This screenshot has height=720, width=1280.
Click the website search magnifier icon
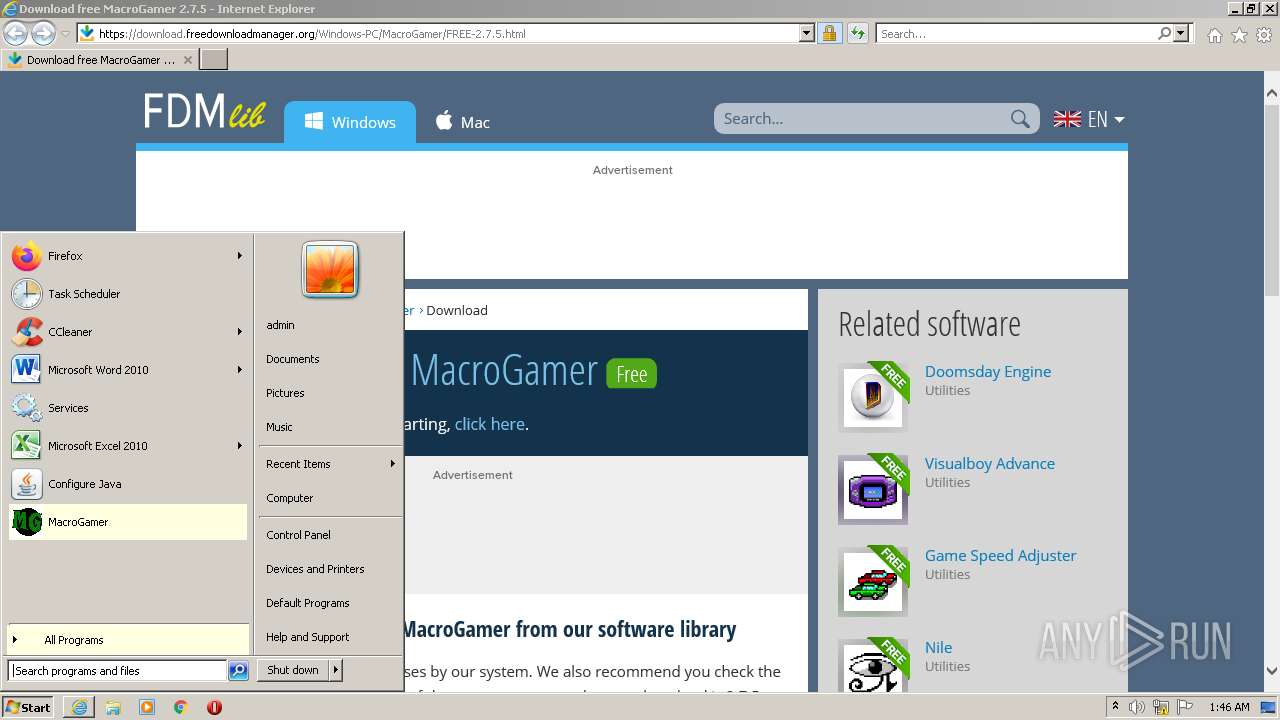point(1020,119)
